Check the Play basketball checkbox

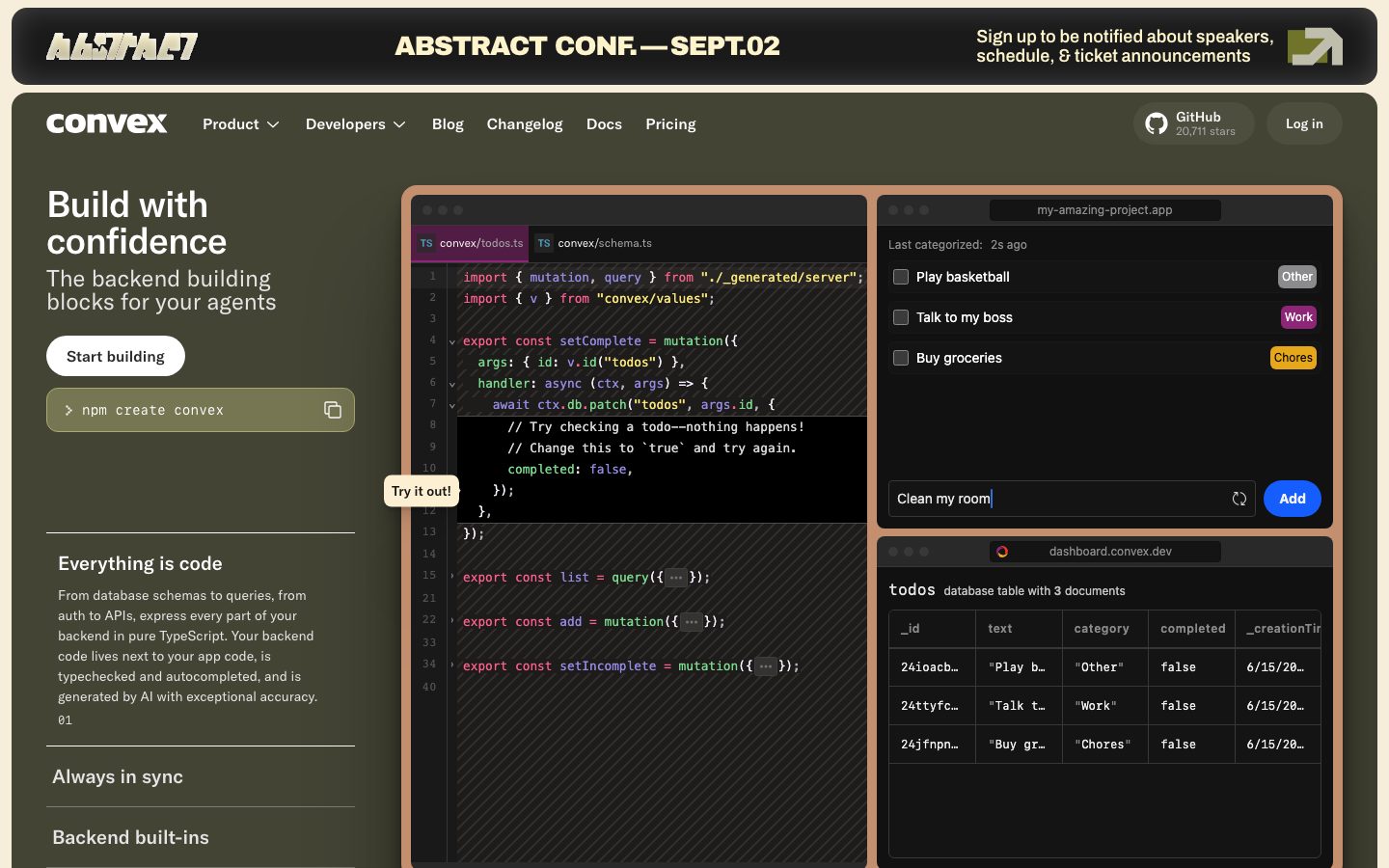click(x=901, y=277)
